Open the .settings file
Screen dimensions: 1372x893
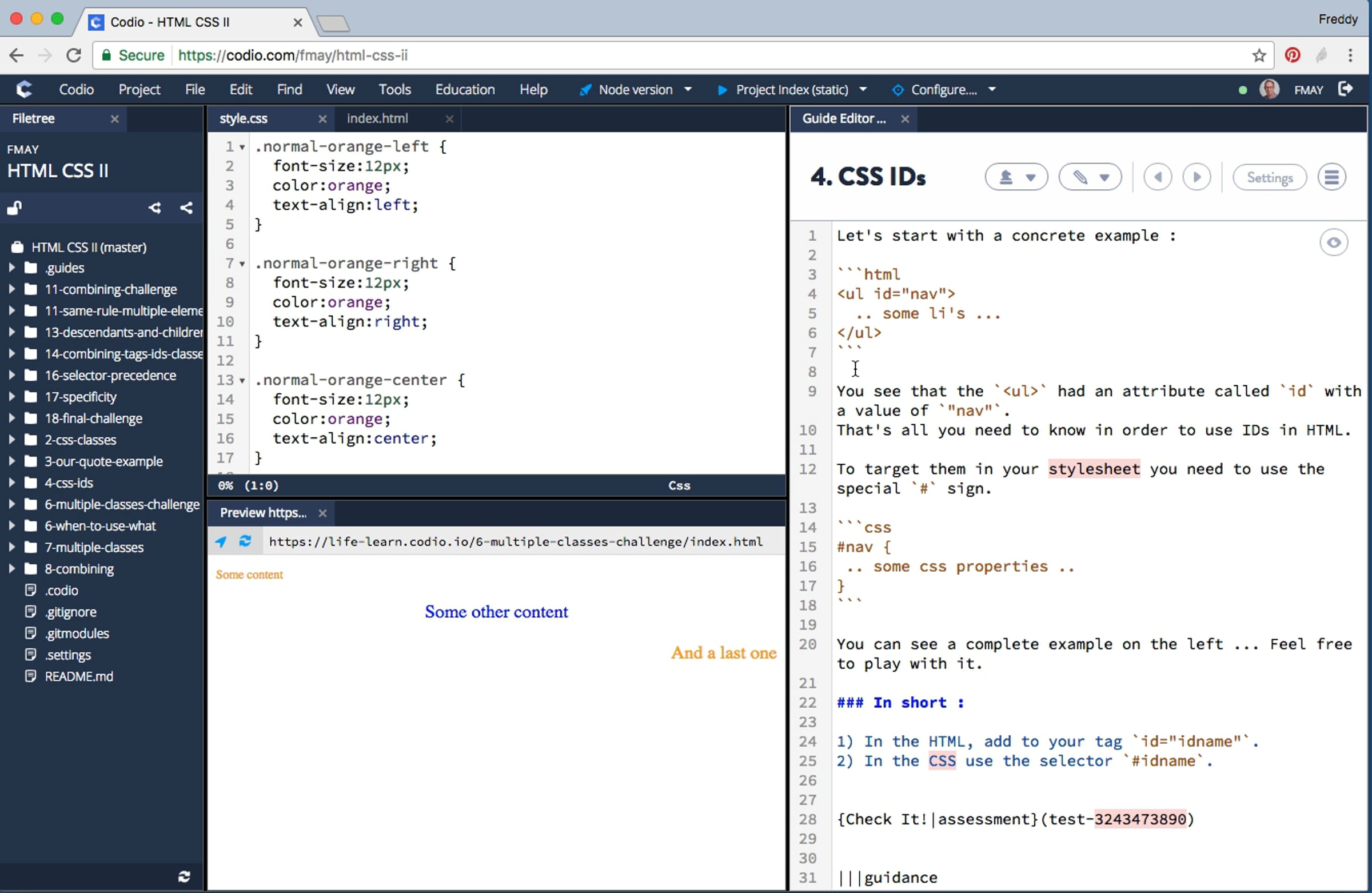(67, 655)
